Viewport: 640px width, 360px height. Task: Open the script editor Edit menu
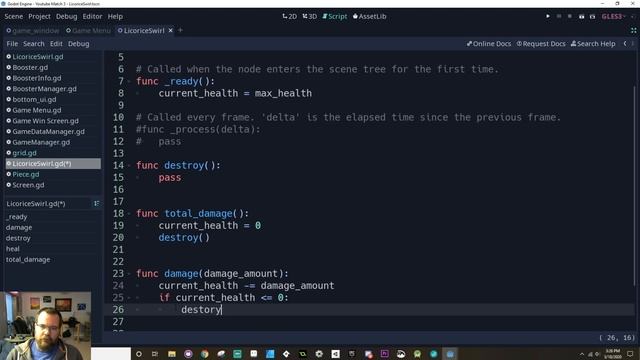coord(56,44)
